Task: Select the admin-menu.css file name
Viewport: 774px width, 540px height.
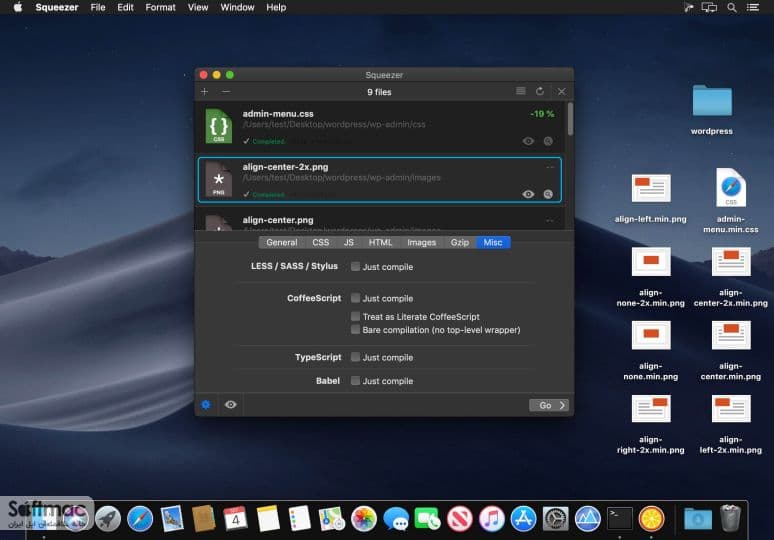Action: [x=278, y=114]
